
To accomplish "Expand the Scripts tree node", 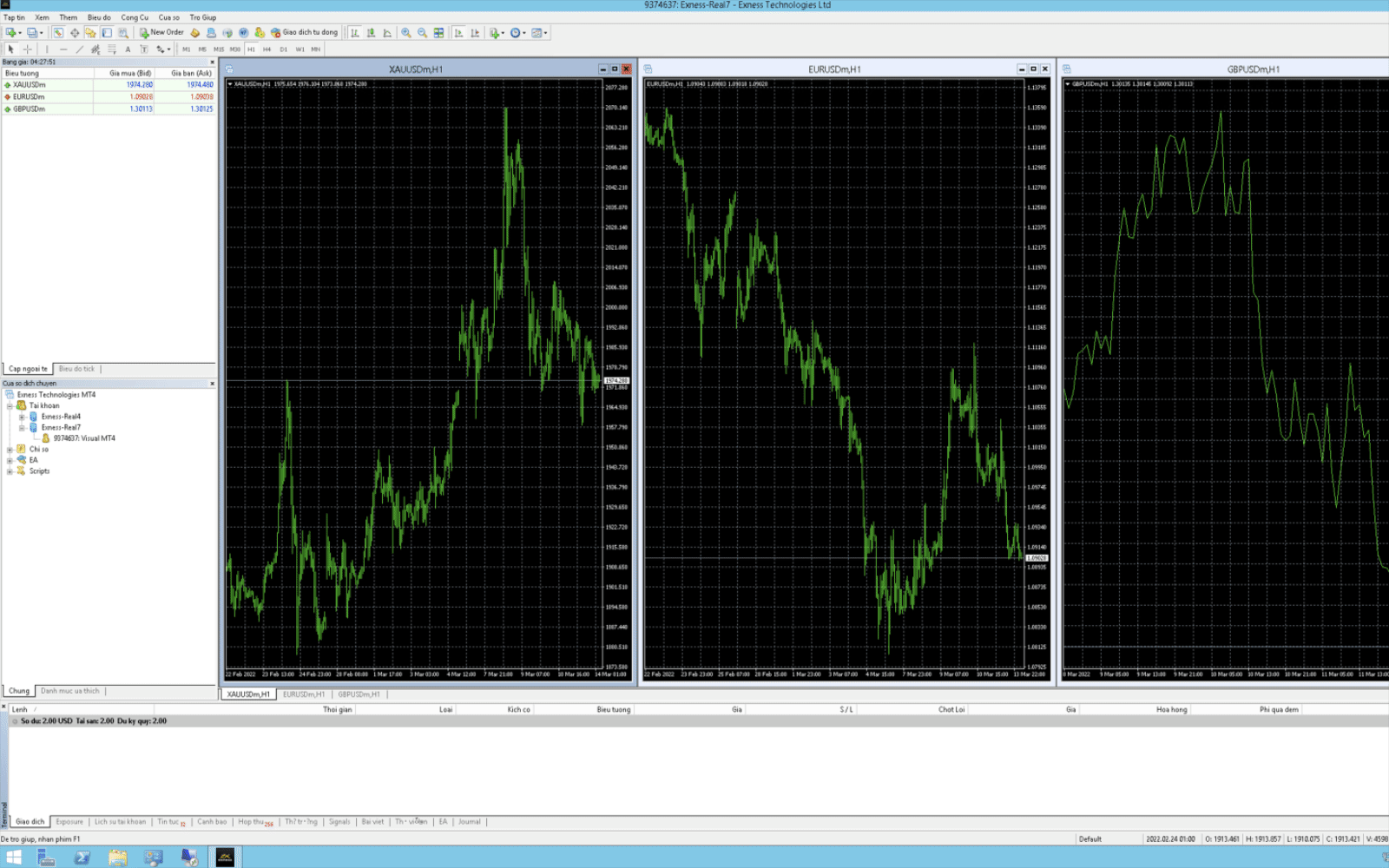I will coord(10,470).
